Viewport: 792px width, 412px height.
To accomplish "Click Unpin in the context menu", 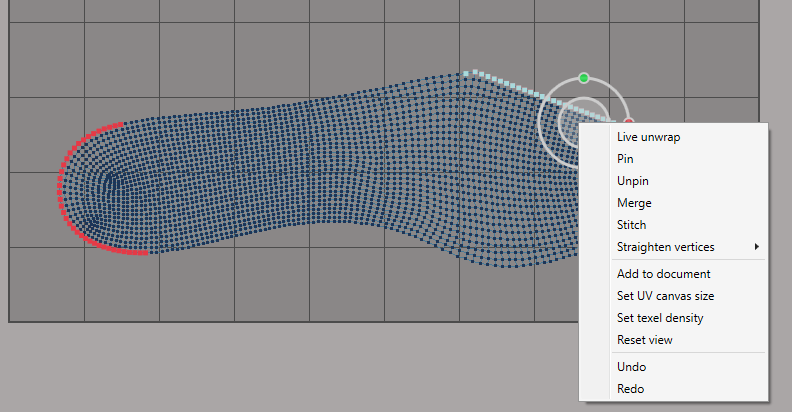I will [632, 181].
